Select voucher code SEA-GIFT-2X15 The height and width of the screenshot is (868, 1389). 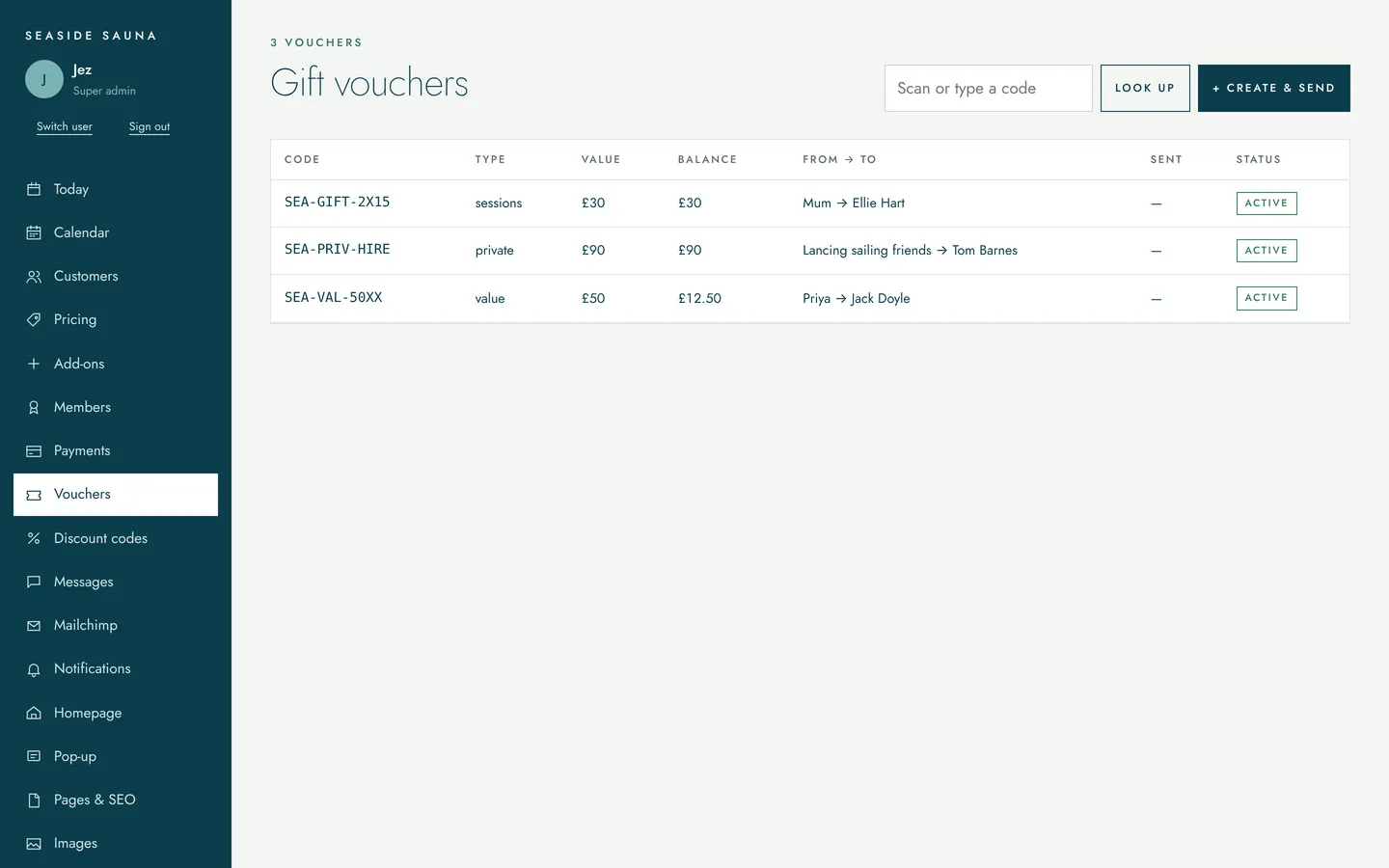click(x=338, y=202)
